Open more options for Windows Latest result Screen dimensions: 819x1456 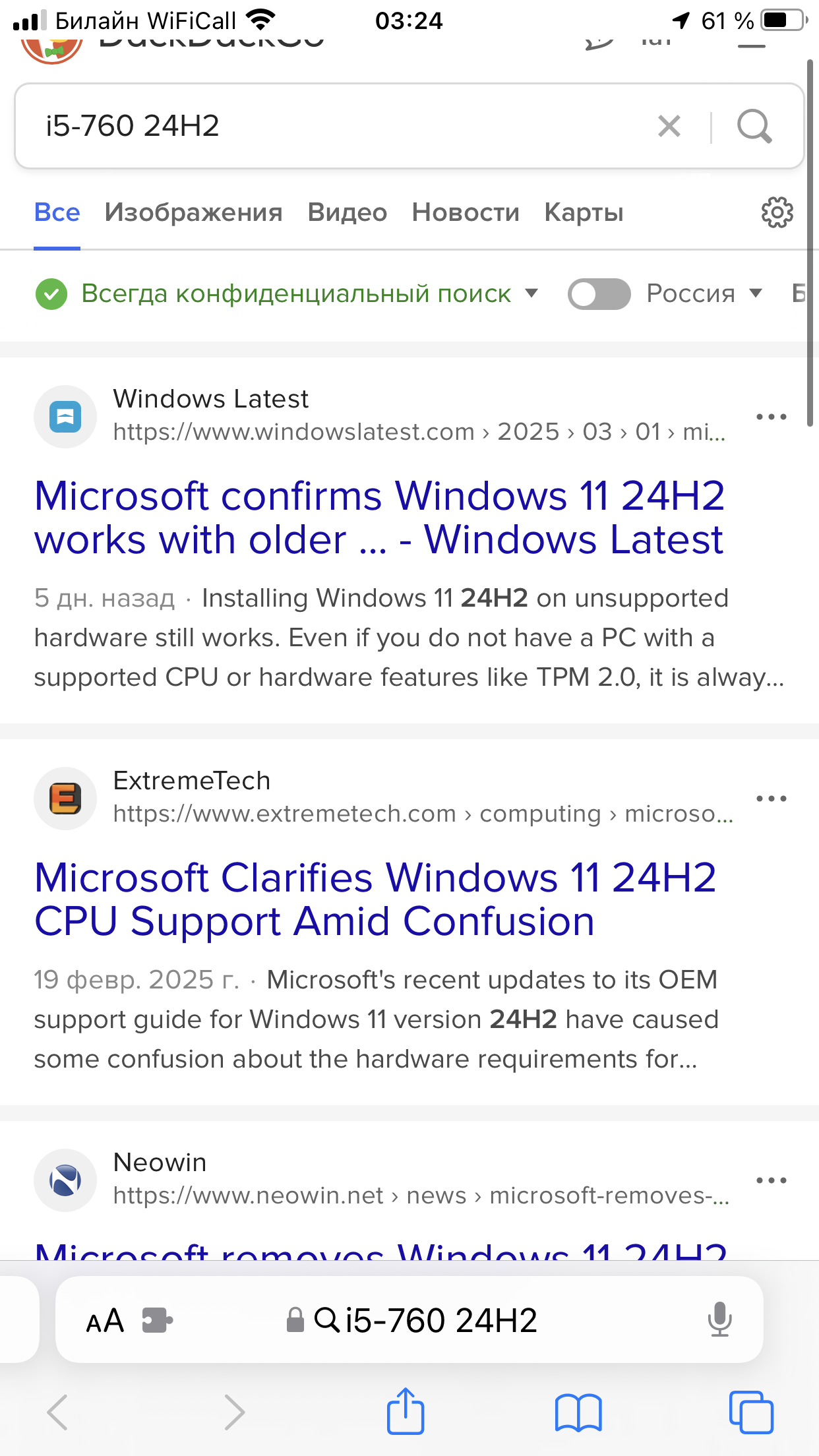coord(771,417)
